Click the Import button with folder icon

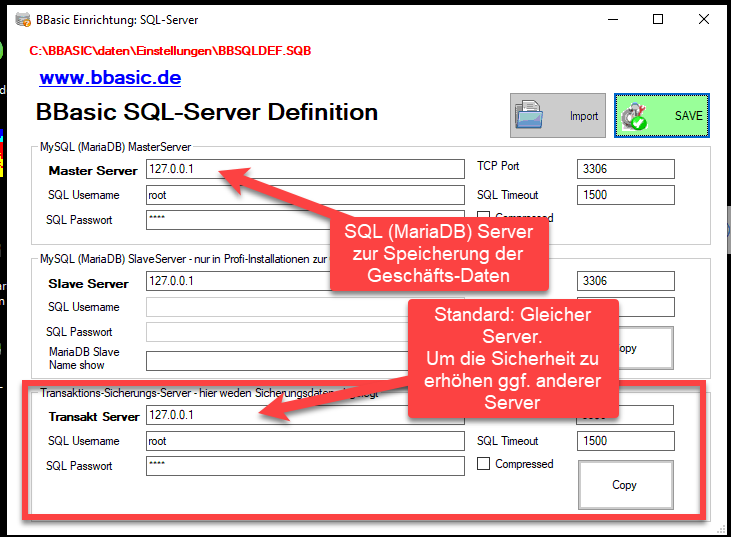(x=558, y=116)
